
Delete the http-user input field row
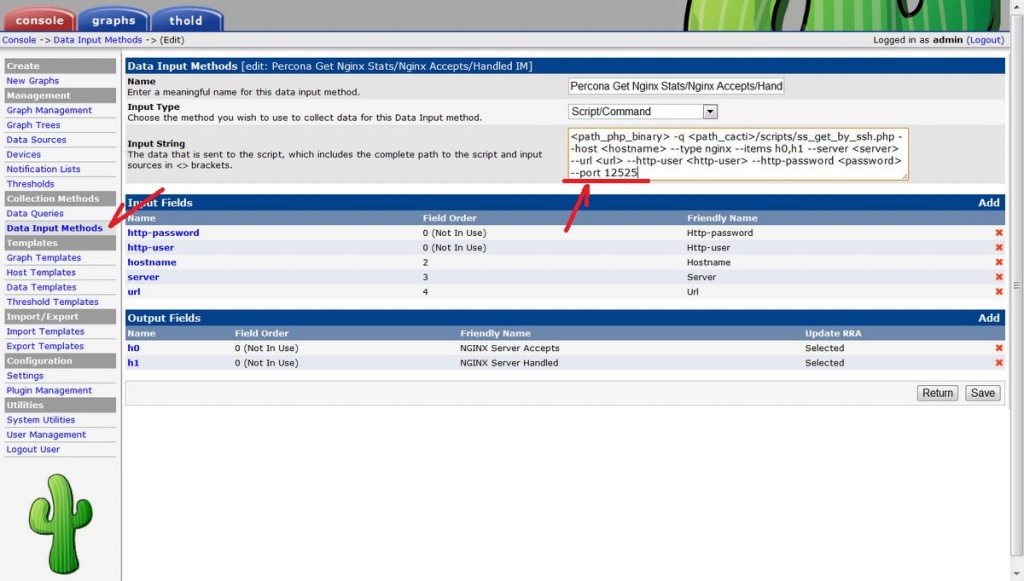click(998, 248)
